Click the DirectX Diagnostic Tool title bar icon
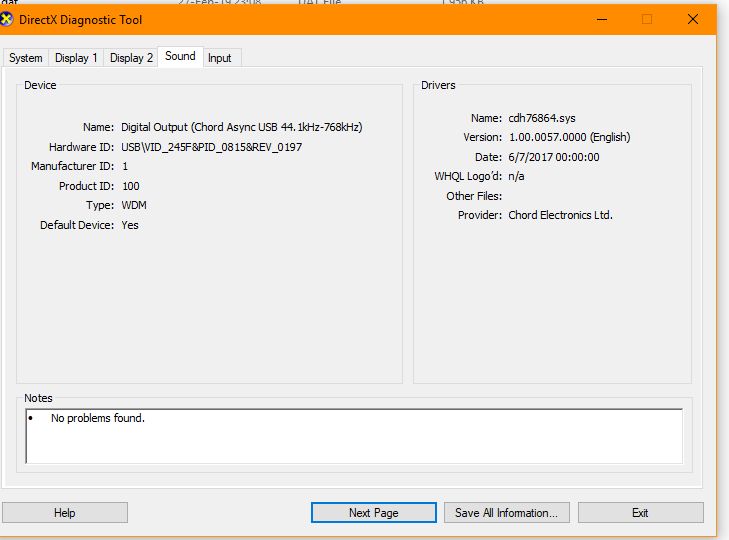The height and width of the screenshot is (540, 729). (x=9, y=19)
